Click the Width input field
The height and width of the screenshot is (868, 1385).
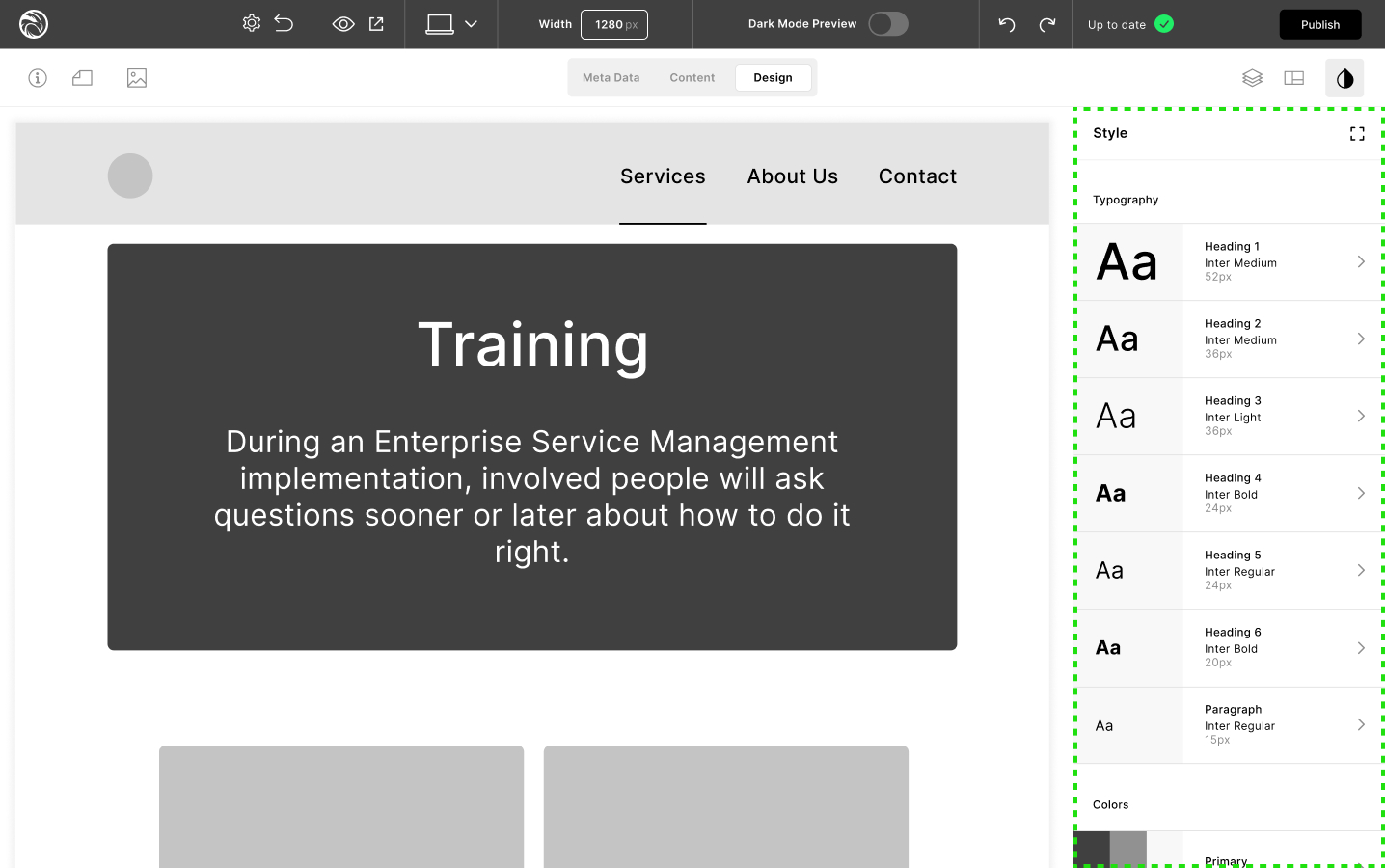click(x=613, y=25)
